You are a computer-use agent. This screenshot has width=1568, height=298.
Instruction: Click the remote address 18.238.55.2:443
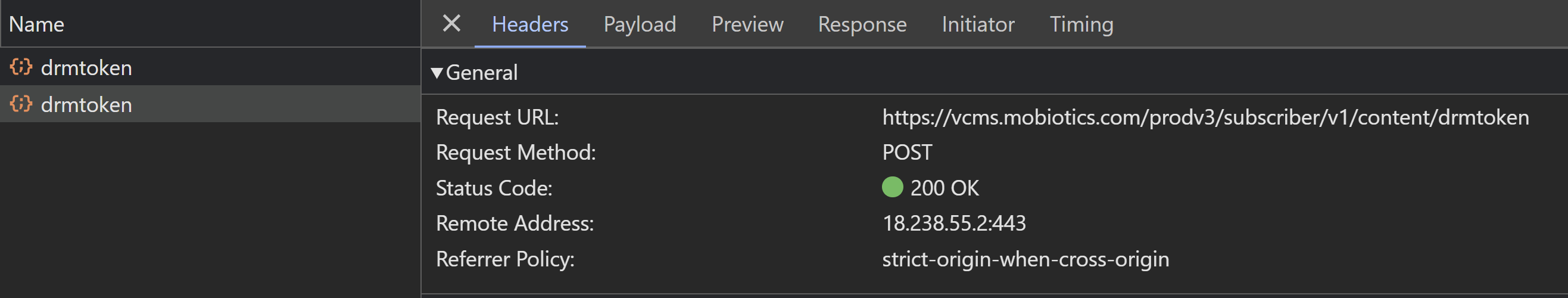coord(954,223)
